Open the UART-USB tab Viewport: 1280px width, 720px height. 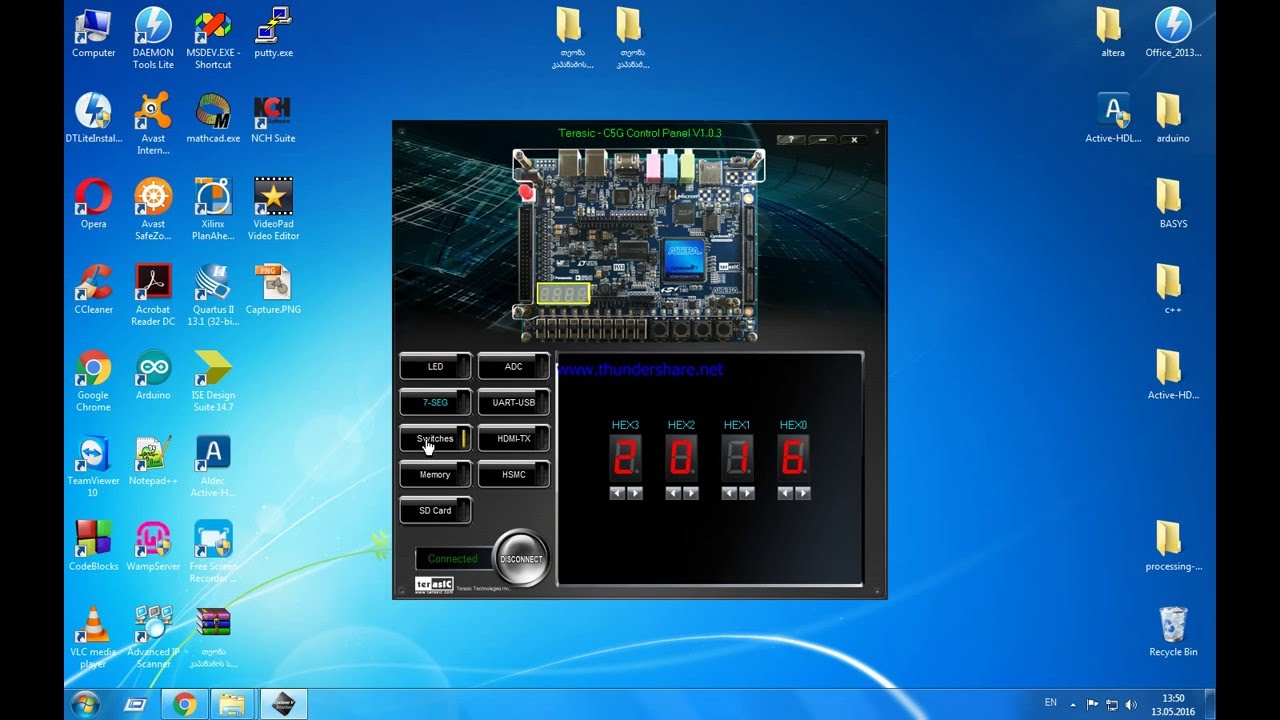513,403
